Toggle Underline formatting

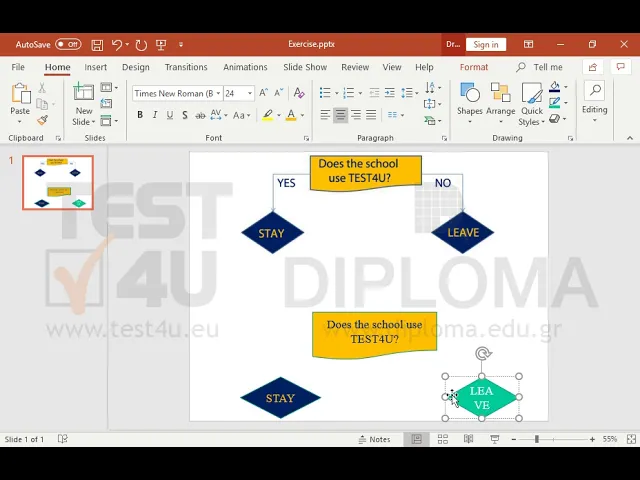click(170, 115)
